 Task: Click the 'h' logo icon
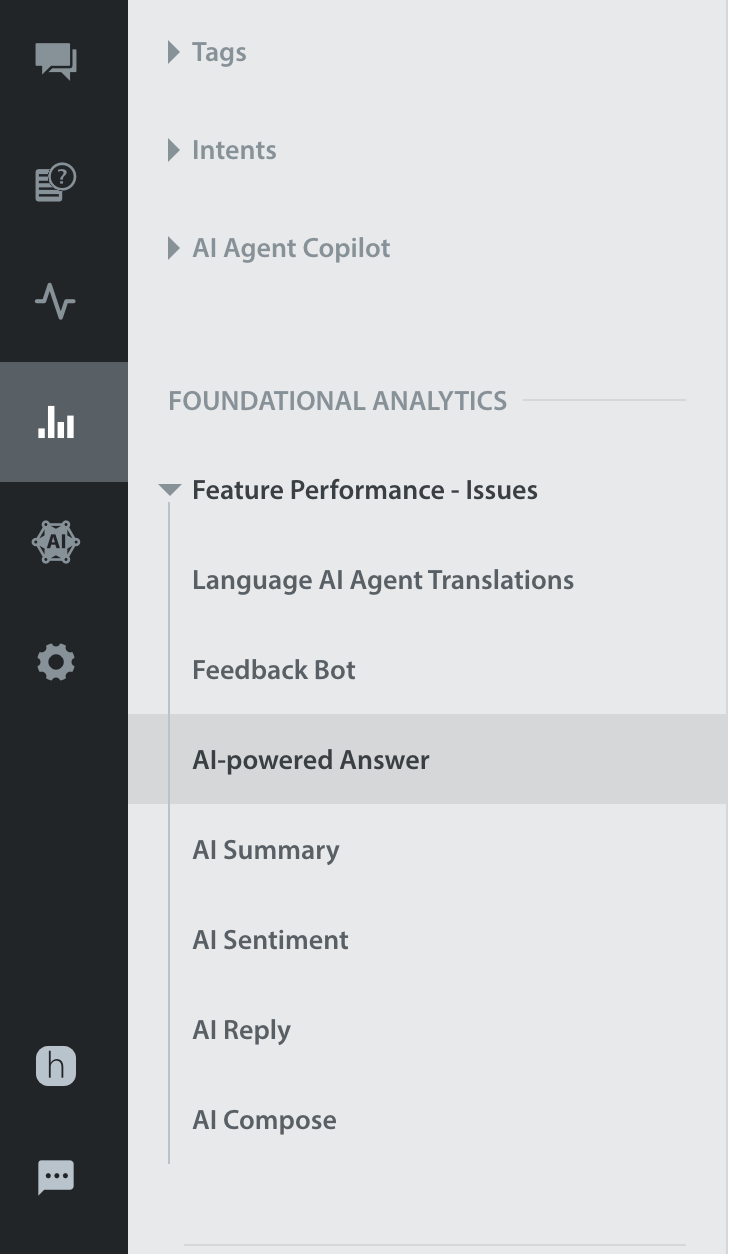pyautogui.click(x=56, y=1066)
